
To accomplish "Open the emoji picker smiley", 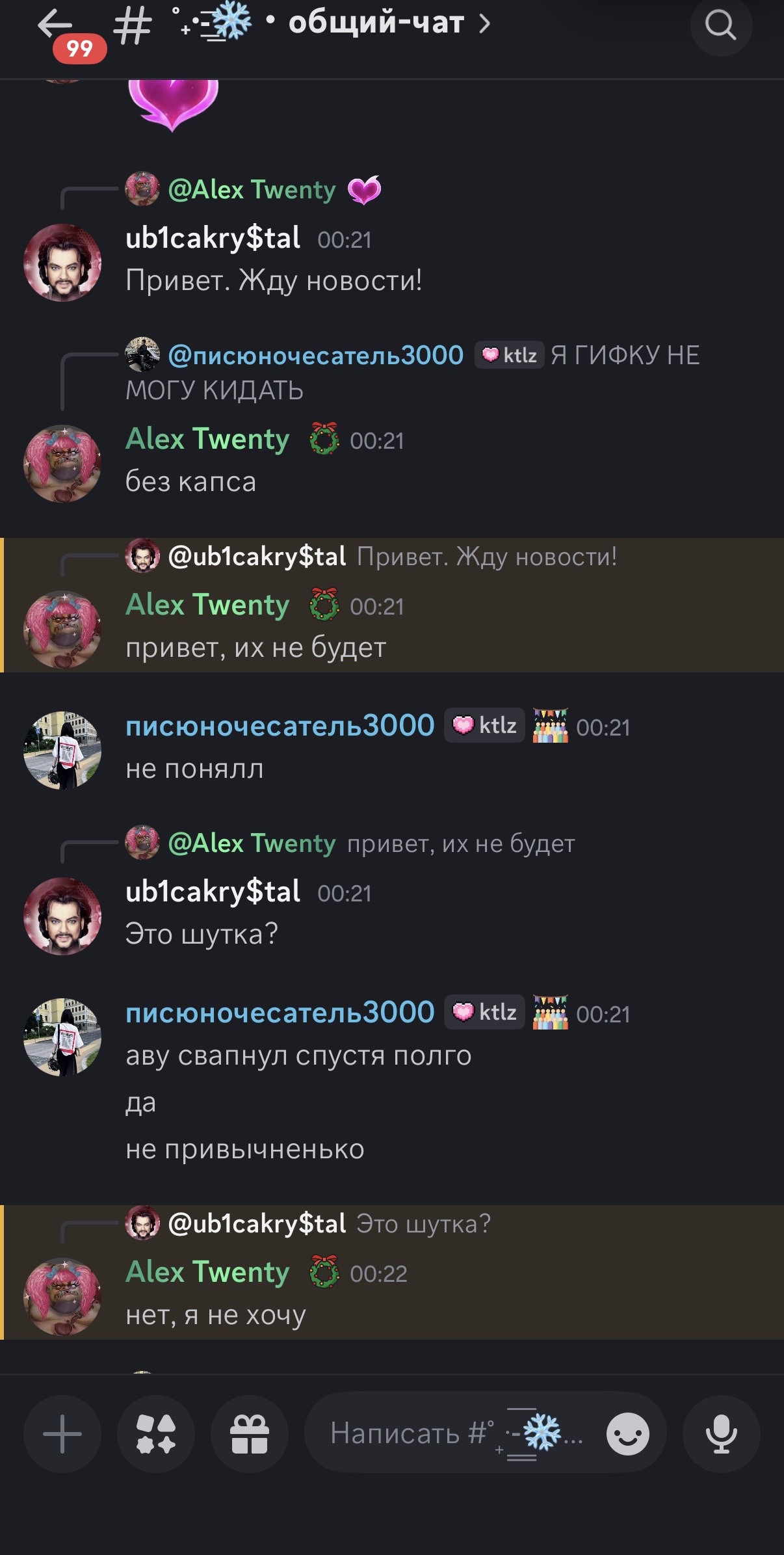I will click(x=627, y=1434).
